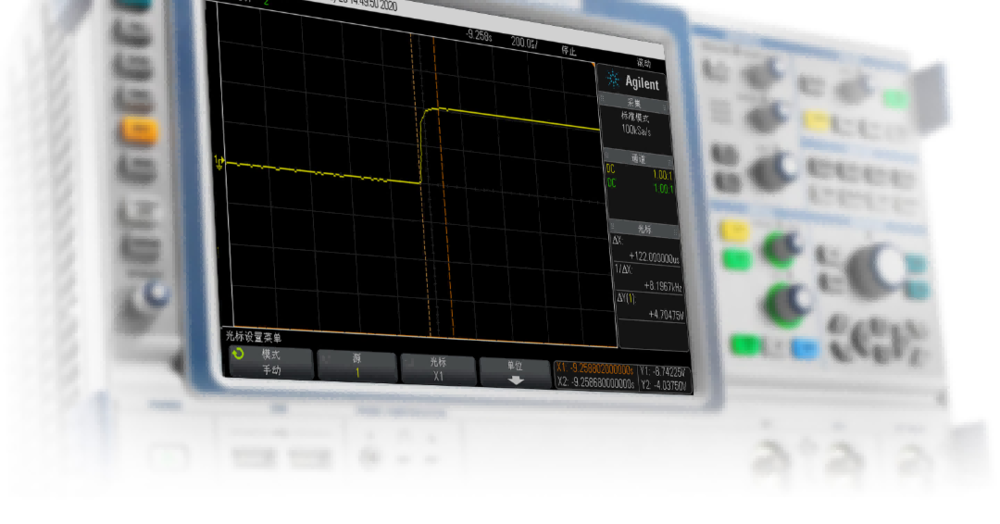Click the down arrow on 单位 softkey
Viewport: 1000px width, 524px height.
coord(516,380)
